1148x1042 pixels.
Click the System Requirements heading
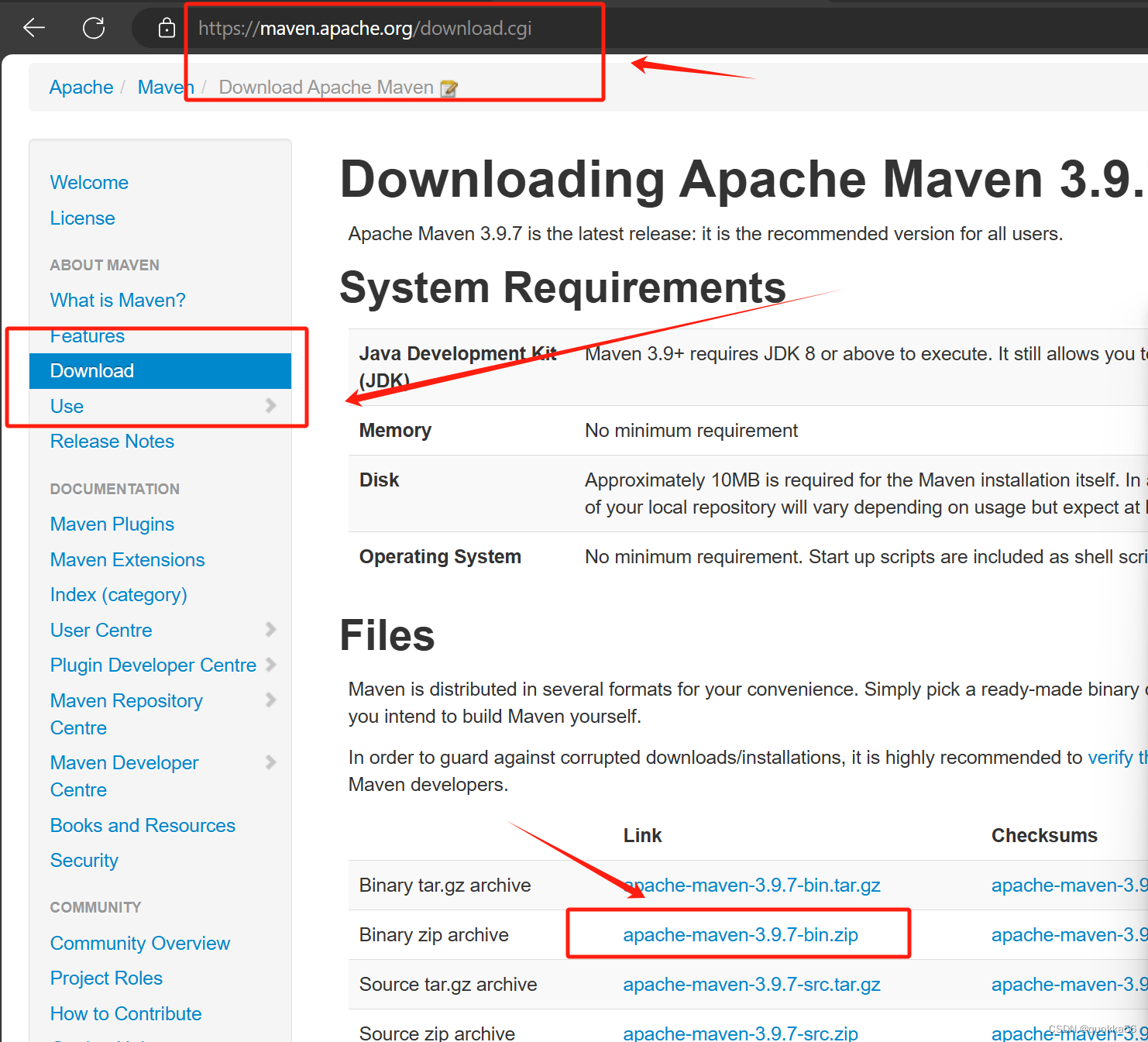[x=562, y=287]
